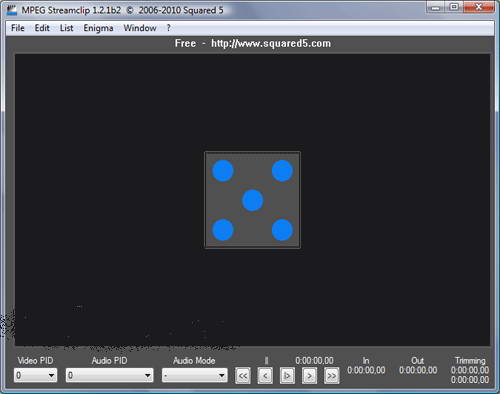Open the List menu
This screenshot has width=500, height=394.
(x=66, y=28)
